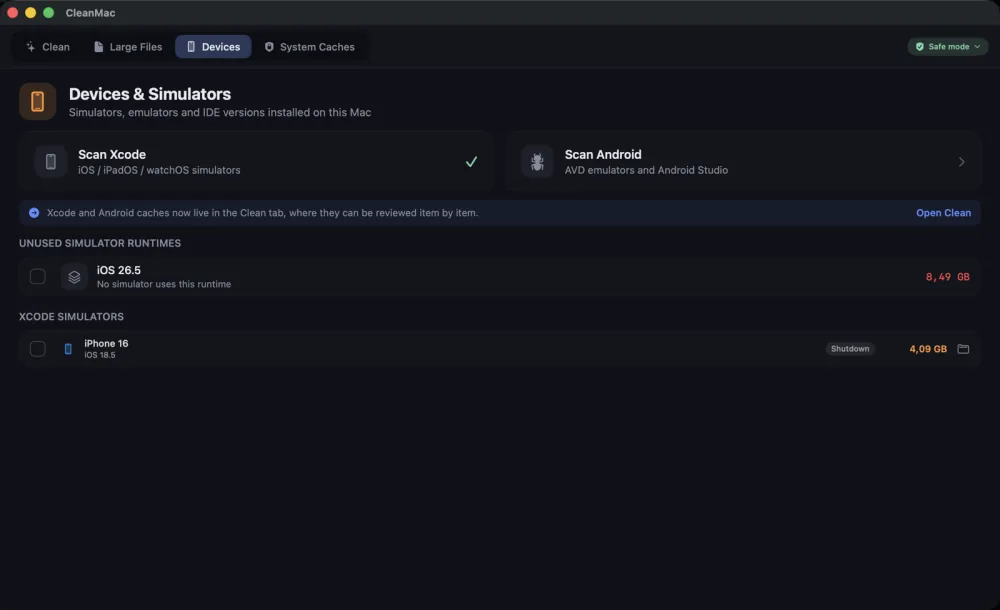This screenshot has height=610, width=1000.
Task: Click the document icon on Large Files tab
Action: [x=98, y=47]
